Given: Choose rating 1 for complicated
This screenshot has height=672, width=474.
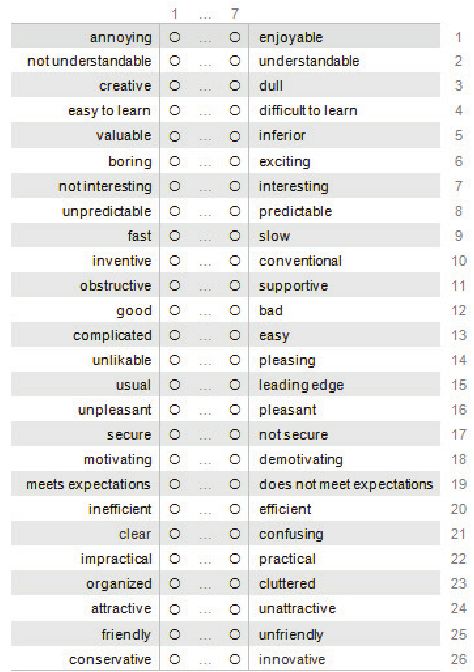Looking at the screenshot, I should click(x=174, y=335).
